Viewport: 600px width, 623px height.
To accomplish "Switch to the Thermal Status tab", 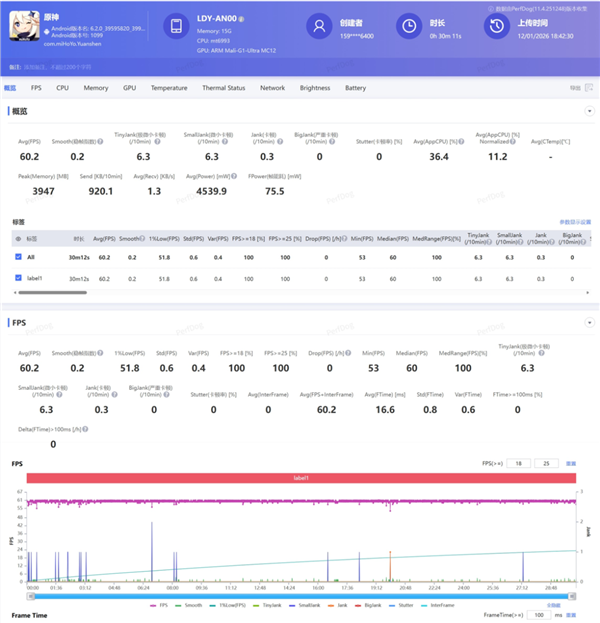I will pyautogui.click(x=224, y=88).
